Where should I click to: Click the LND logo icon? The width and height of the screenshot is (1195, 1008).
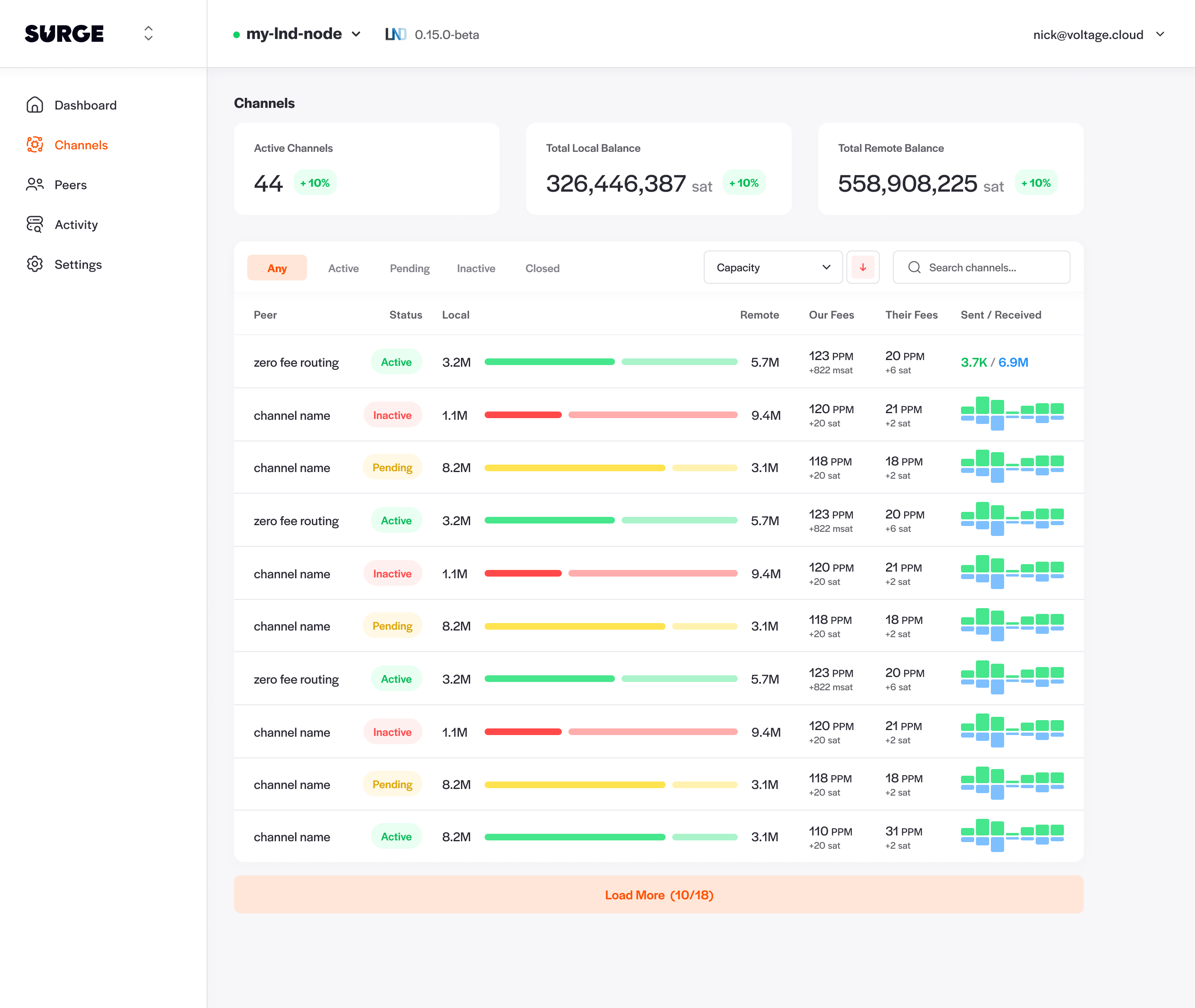click(395, 35)
